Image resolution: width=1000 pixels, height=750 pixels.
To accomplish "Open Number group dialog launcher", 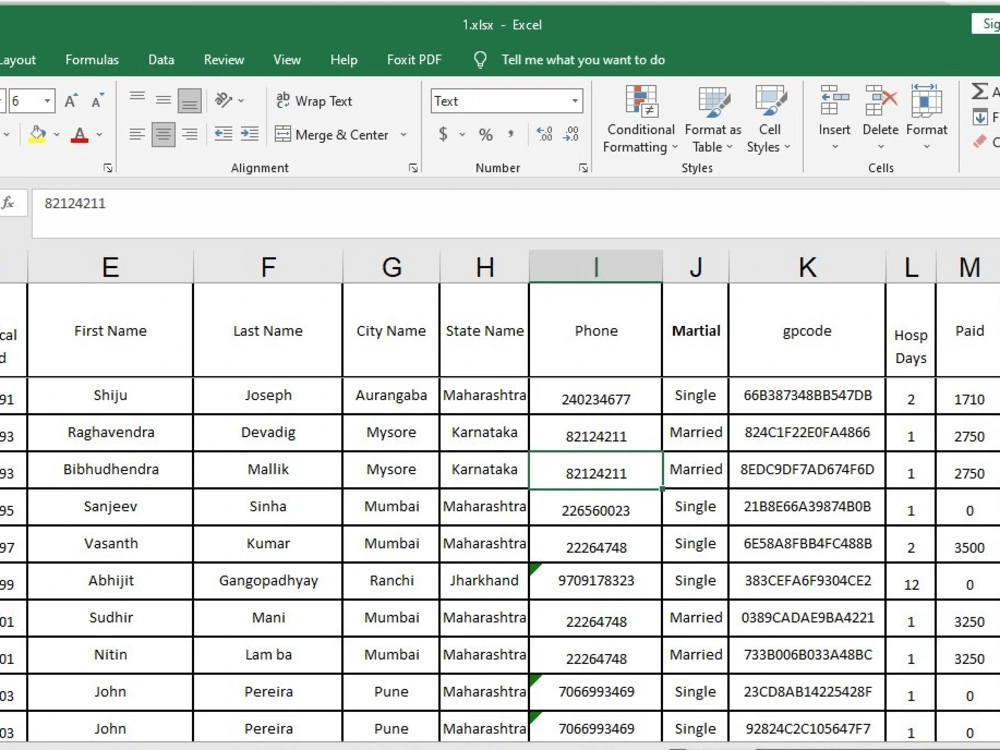I will point(583,168).
